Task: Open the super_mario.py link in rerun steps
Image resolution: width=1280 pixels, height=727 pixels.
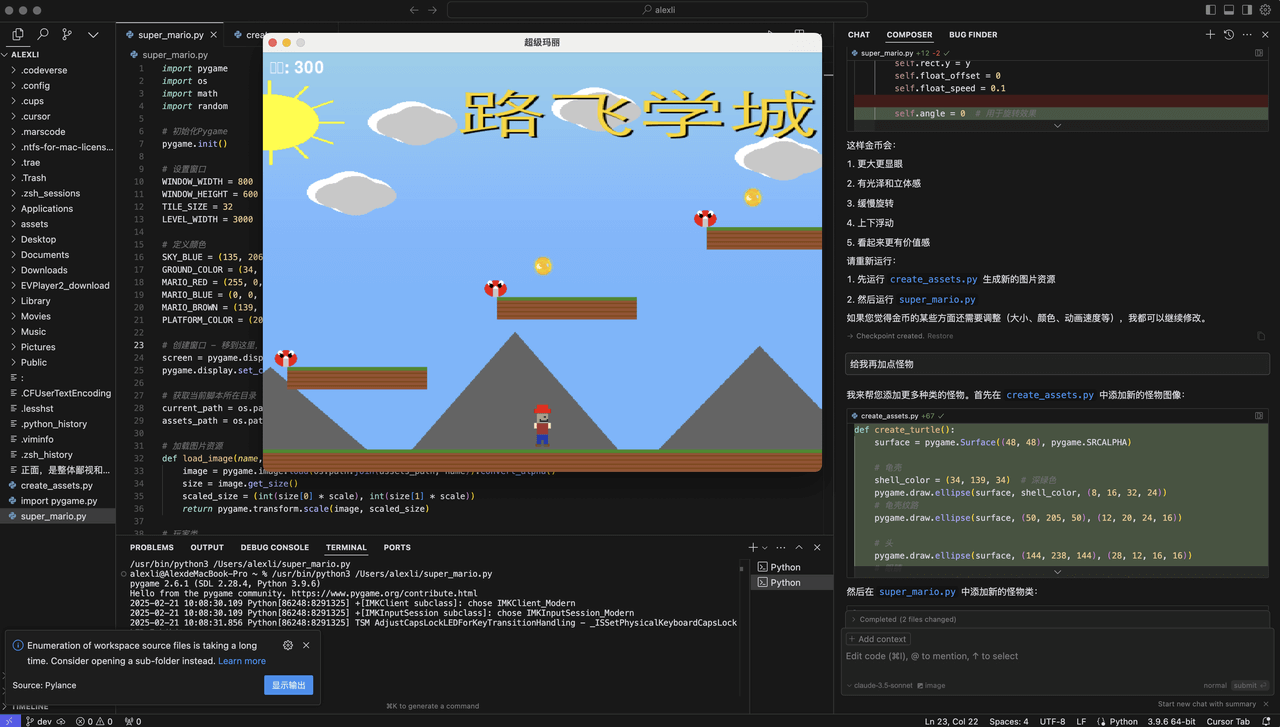Action: [937, 299]
